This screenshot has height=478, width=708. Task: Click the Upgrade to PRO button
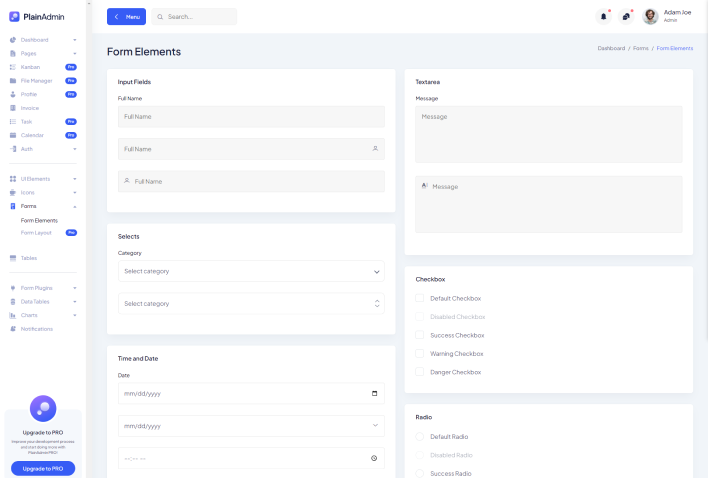pos(43,468)
